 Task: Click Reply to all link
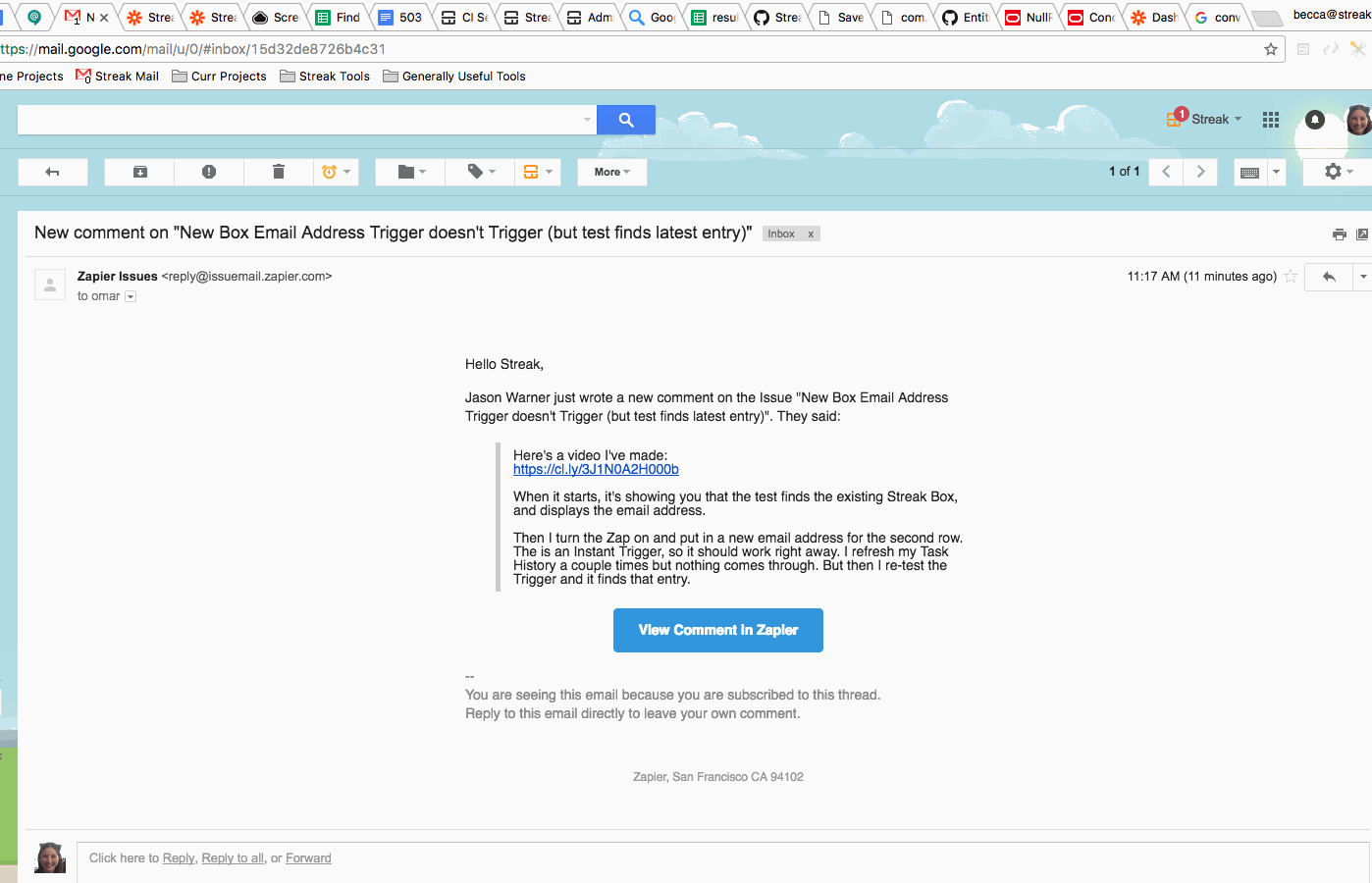click(x=233, y=857)
